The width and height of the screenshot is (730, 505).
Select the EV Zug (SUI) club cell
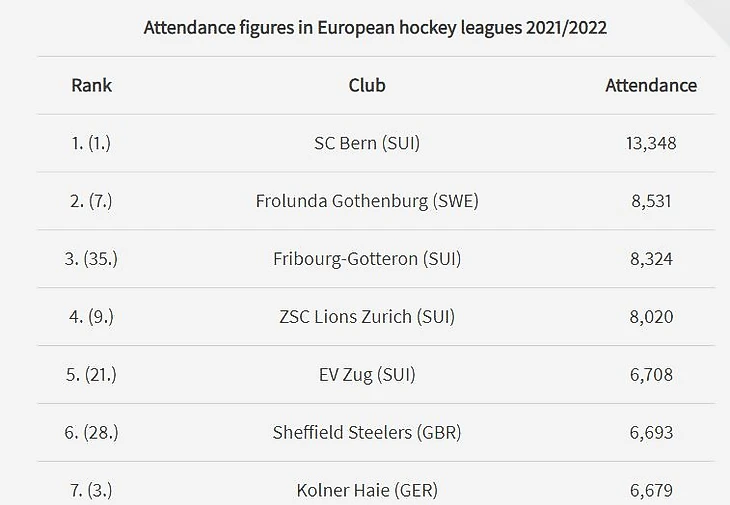tap(367, 375)
